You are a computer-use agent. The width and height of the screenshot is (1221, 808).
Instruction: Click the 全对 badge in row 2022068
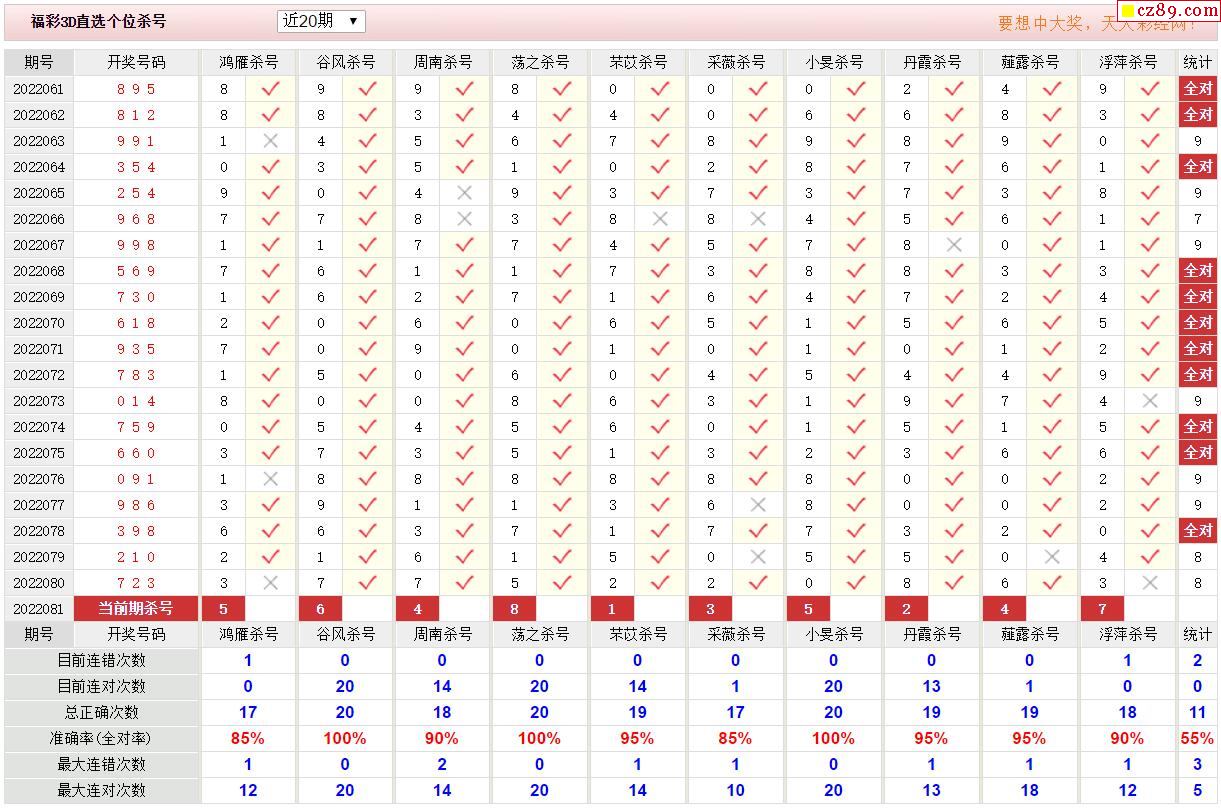click(x=1198, y=271)
